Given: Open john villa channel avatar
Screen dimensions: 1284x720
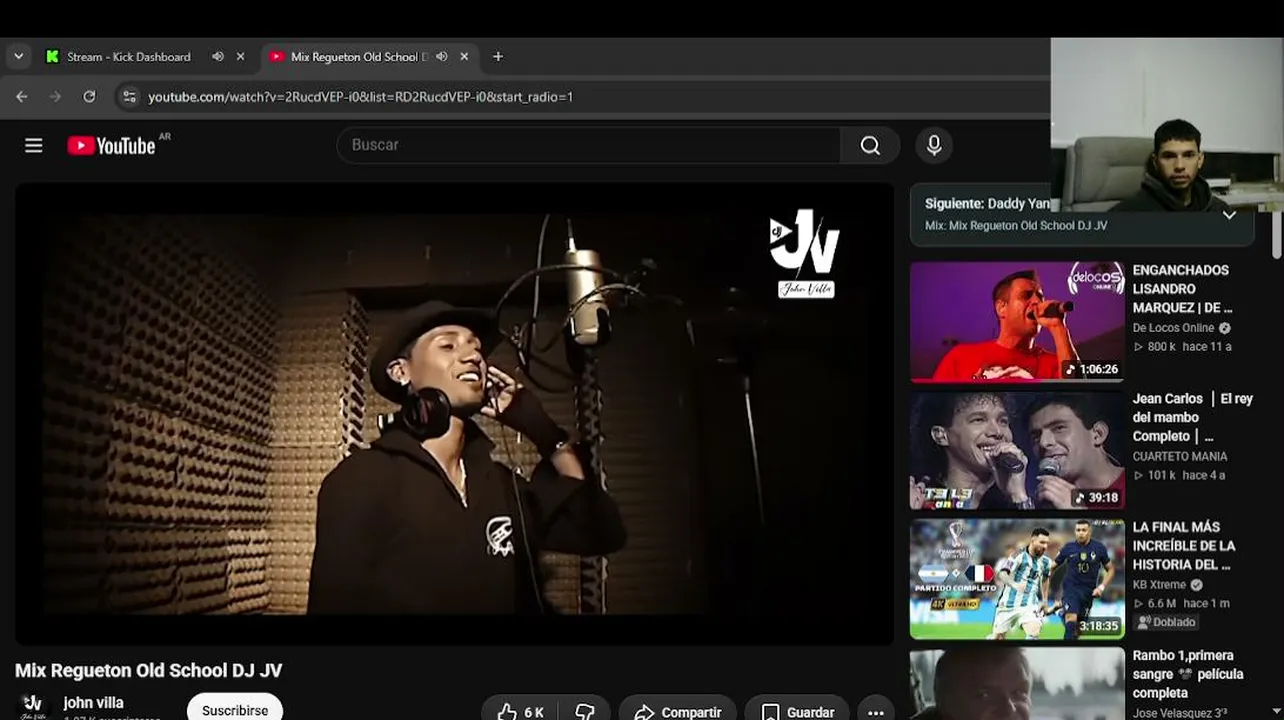Looking at the screenshot, I should [x=33, y=706].
